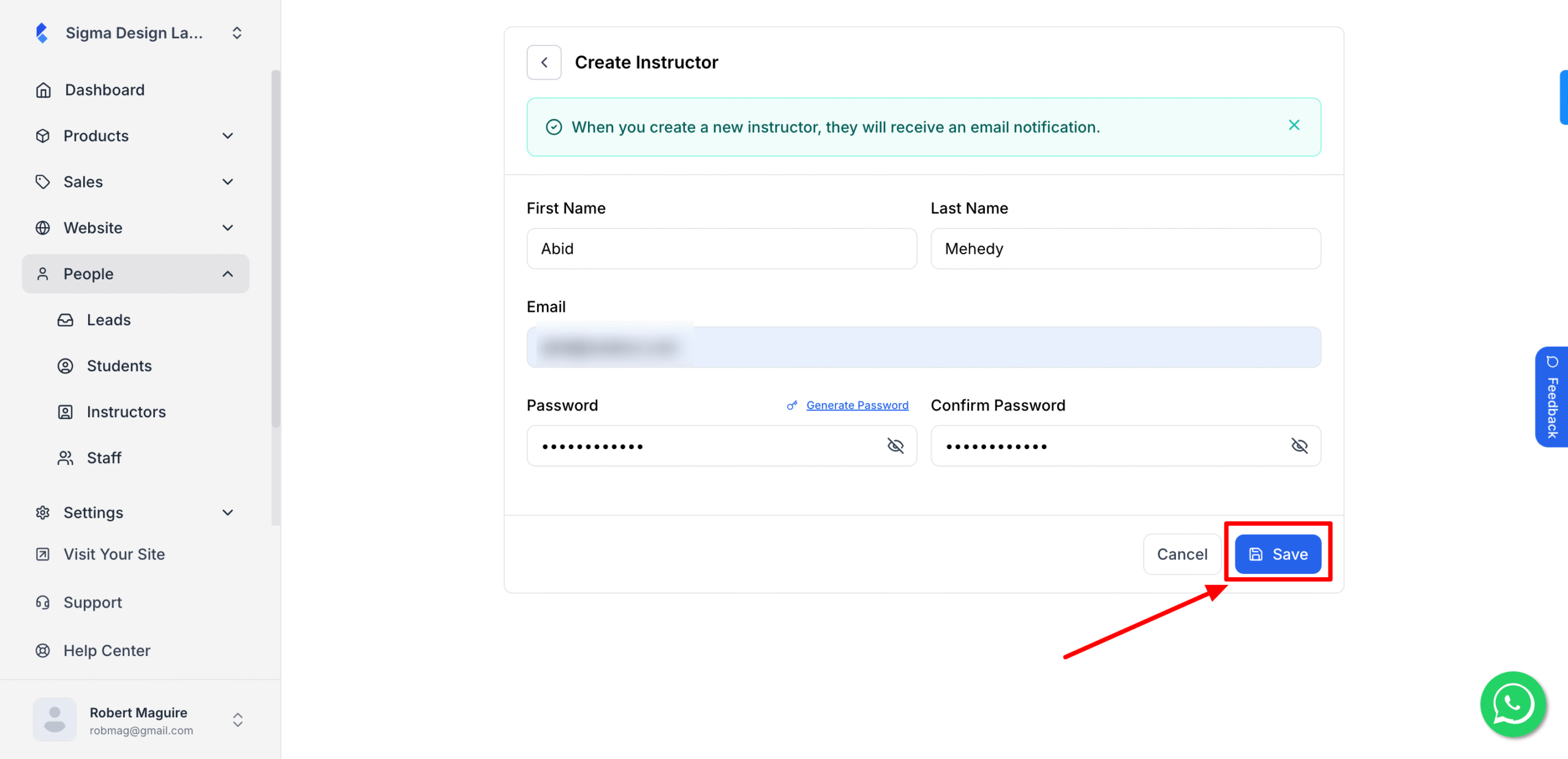Click the Dashboard home icon
Image resolution: width=1568 pixels, height=759 pixels.
(43, 90)
